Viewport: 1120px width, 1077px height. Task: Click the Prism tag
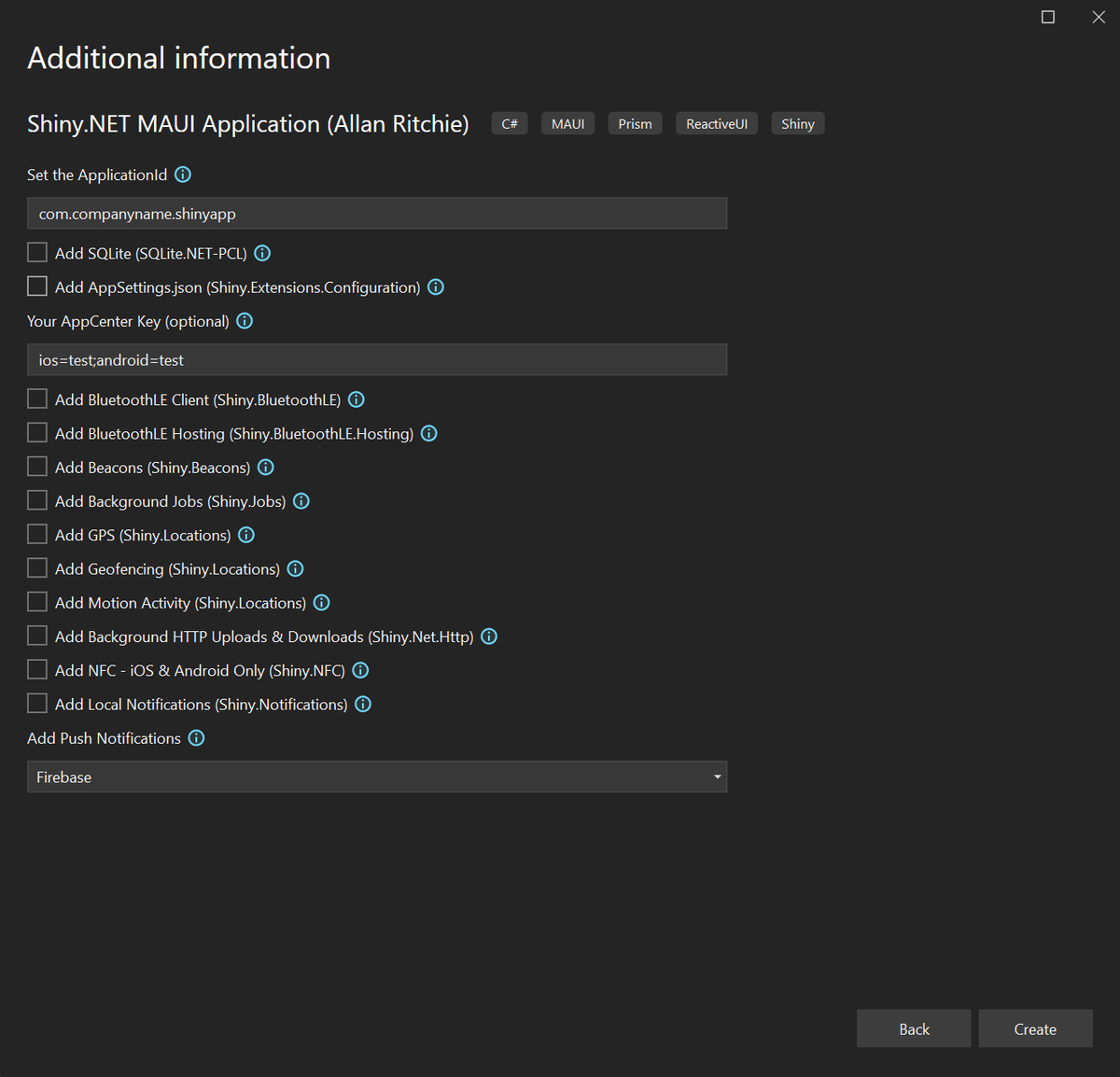coord(635,124)
